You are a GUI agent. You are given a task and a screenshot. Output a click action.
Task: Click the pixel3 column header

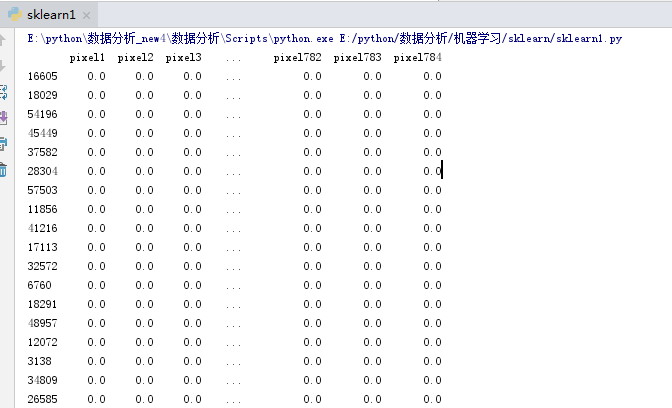(183, 58)
